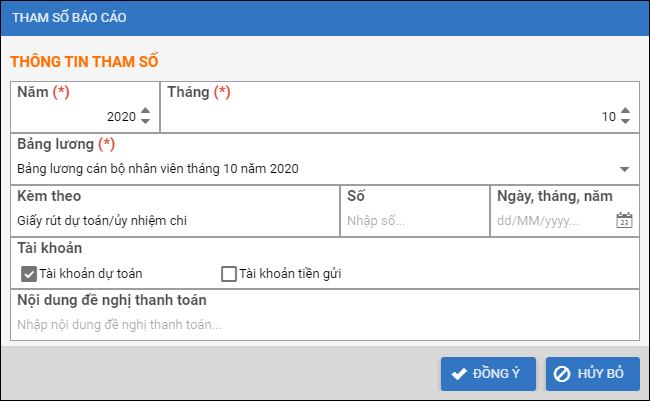
Task: Enable the Tài khoản tiền gửi checkbox
Action: click(229, 273)
